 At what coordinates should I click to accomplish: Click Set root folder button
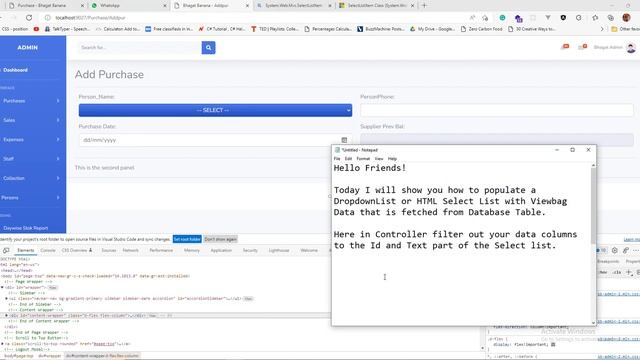click(x=187, y=239)
